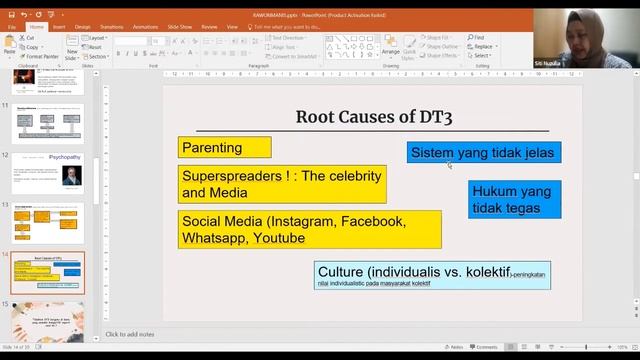Open the Shape Effects dropdown
640x360 pixels.
[x=440, y=55]
